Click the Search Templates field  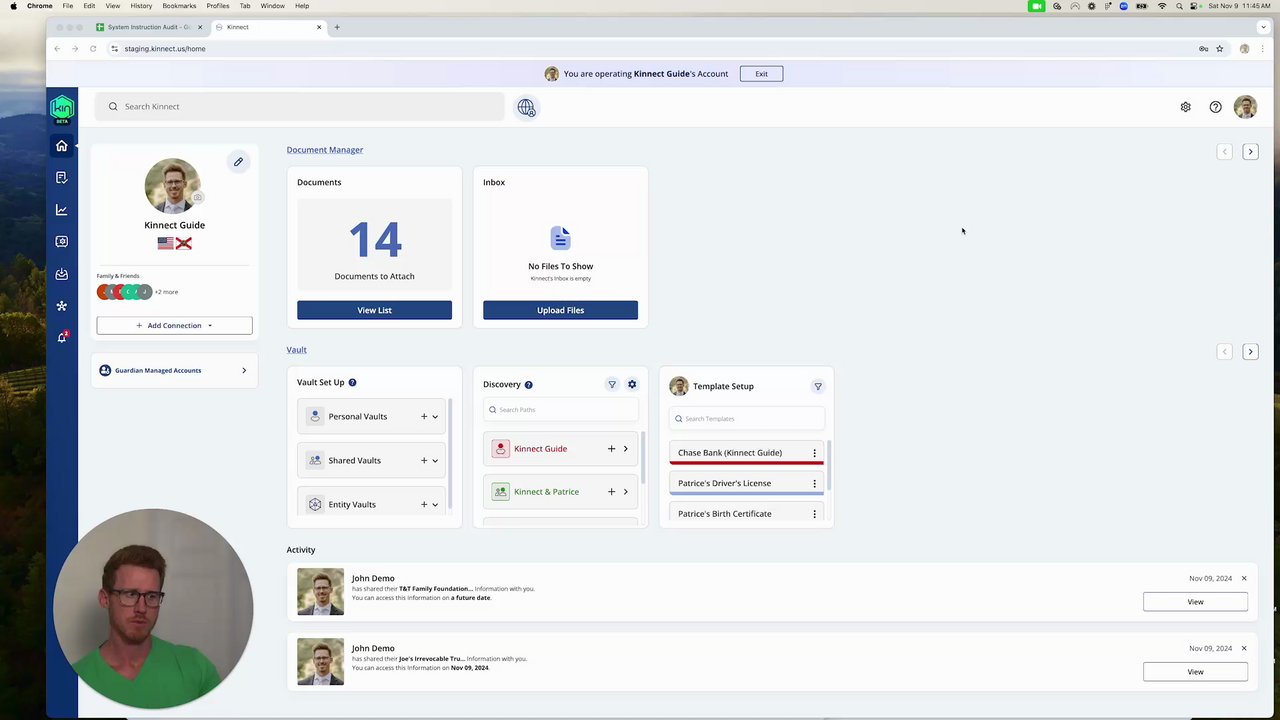(x=747, y=419)
